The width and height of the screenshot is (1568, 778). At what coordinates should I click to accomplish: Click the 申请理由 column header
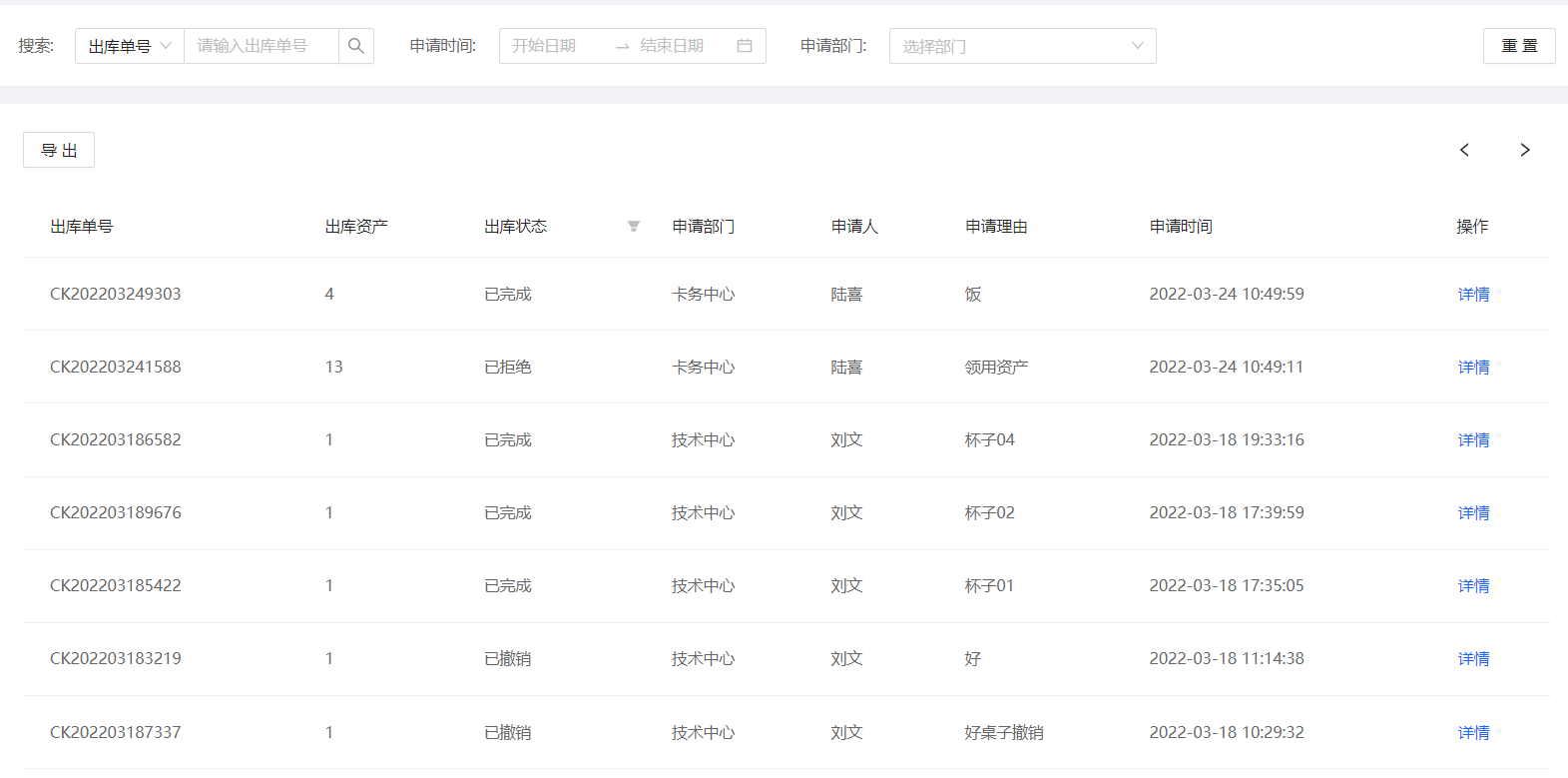click(x=996, y=227)
